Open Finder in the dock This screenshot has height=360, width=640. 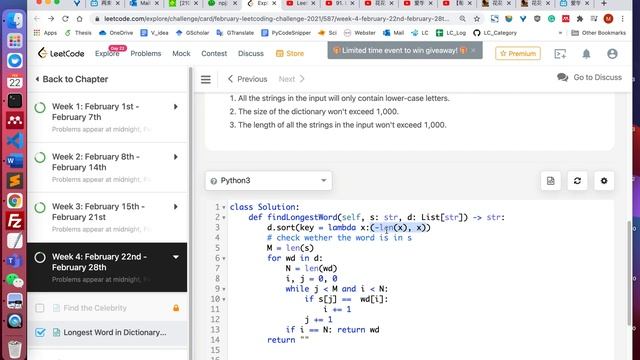(15, 21)
